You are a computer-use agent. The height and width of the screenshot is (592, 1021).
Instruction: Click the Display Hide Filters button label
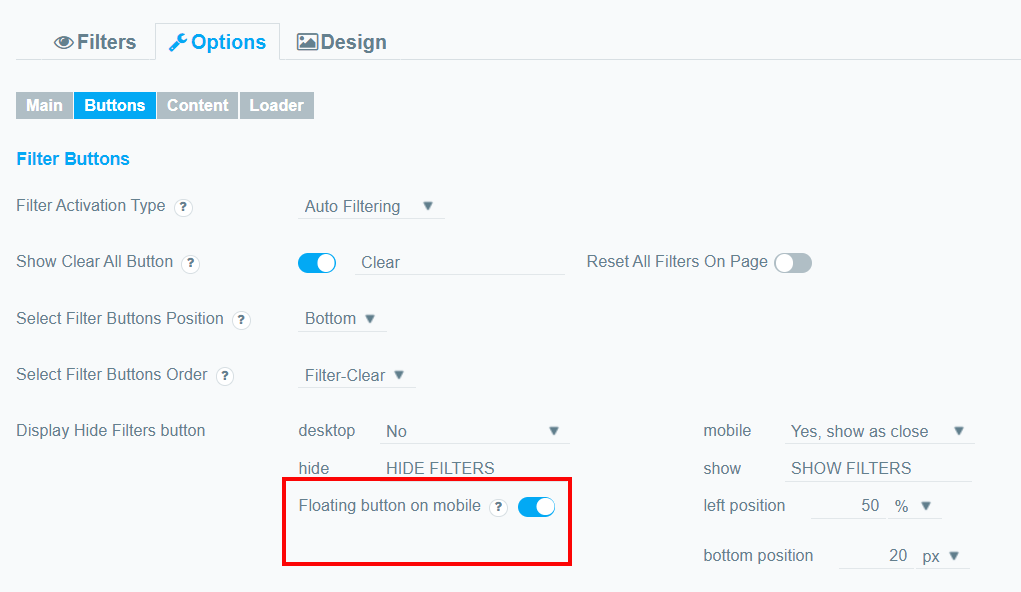click(x=111, y=430)
